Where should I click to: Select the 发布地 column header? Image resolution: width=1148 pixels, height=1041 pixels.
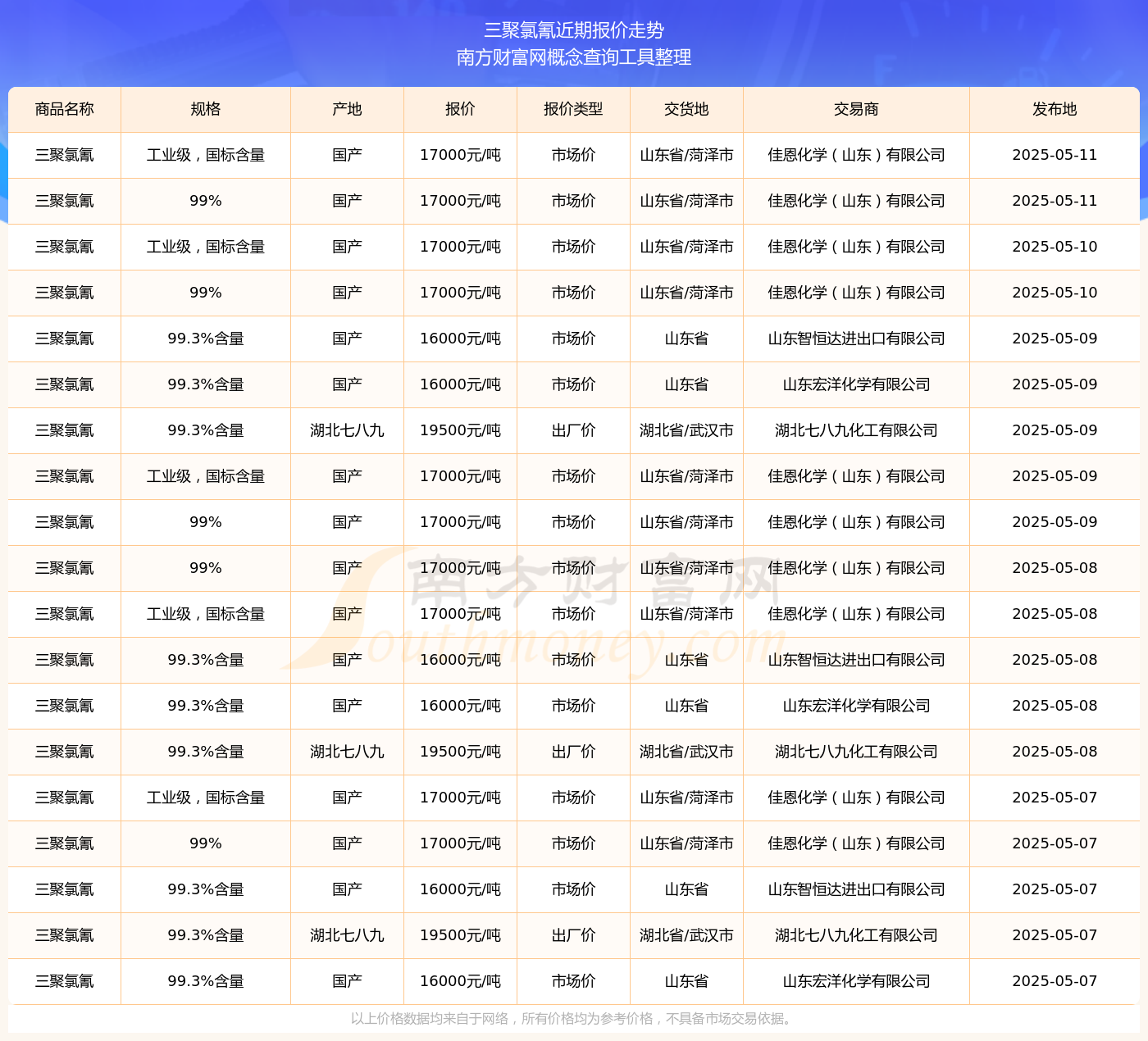tap(1055, 109)
